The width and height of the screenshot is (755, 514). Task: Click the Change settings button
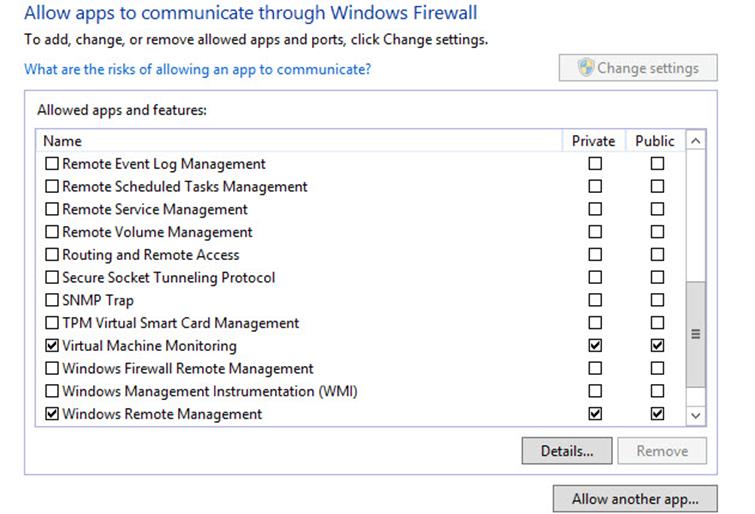(x=638, y=67)
